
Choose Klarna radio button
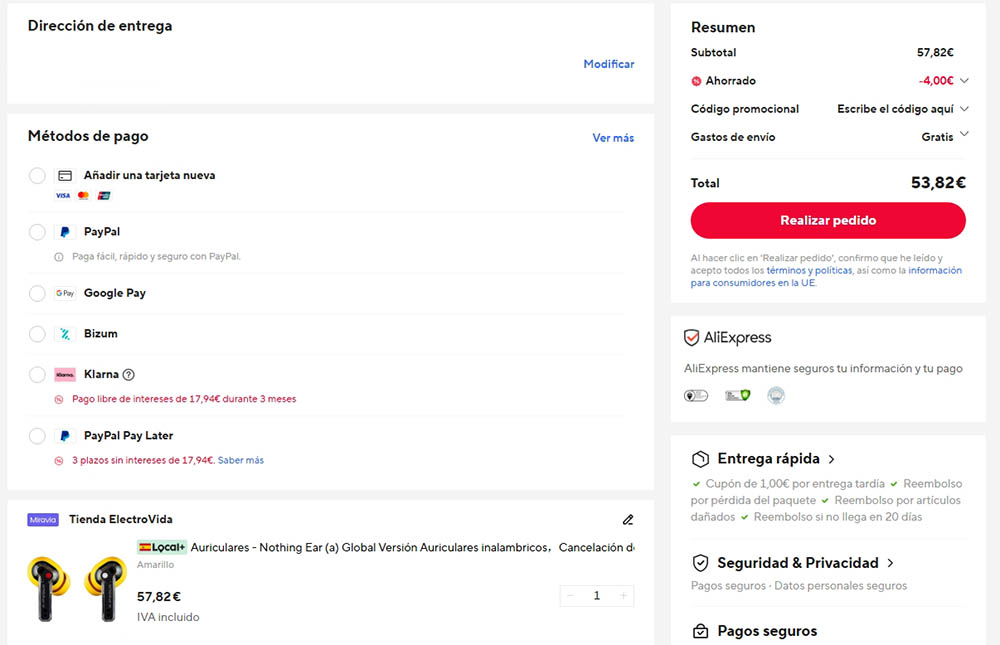coord(37,374)
